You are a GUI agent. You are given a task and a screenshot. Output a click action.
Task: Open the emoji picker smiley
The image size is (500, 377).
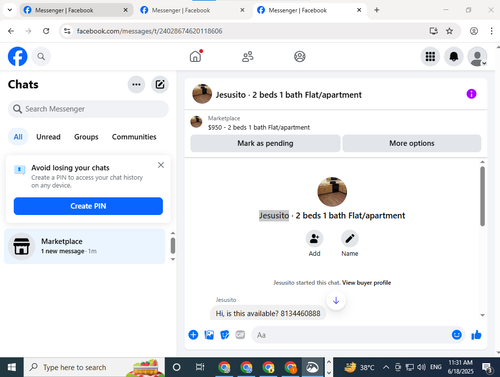457,334
